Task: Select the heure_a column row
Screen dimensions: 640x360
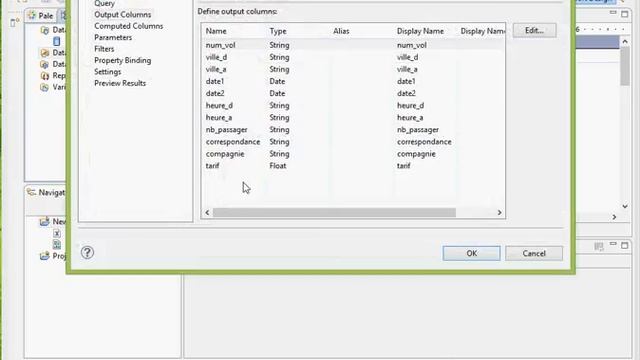Action: pyautogui.click(x=353, y=118)
